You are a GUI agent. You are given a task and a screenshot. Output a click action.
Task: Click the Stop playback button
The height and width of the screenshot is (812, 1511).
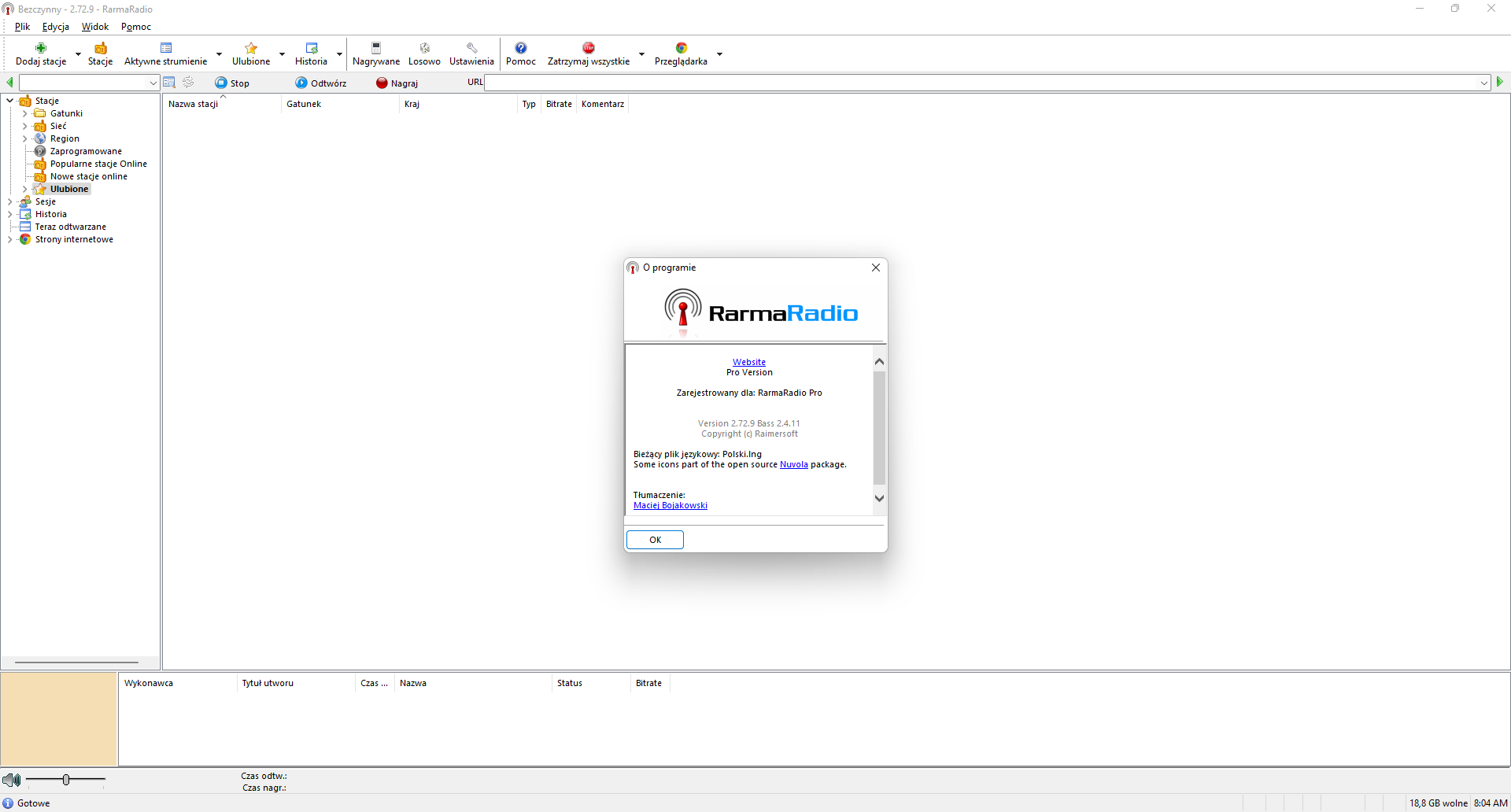pos(232,83)
